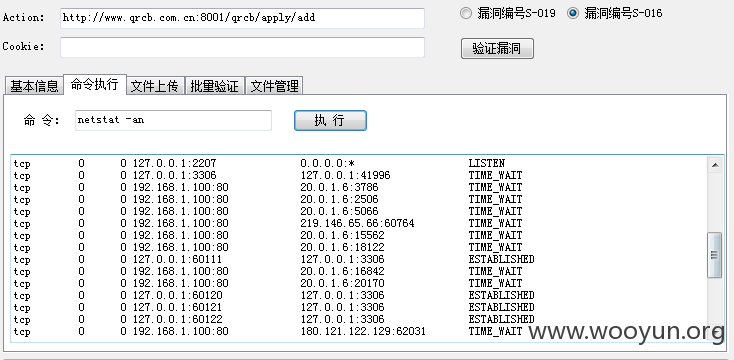Click ESTABLISHED on the 127.0.0.1:60111 row

[501, 260]
